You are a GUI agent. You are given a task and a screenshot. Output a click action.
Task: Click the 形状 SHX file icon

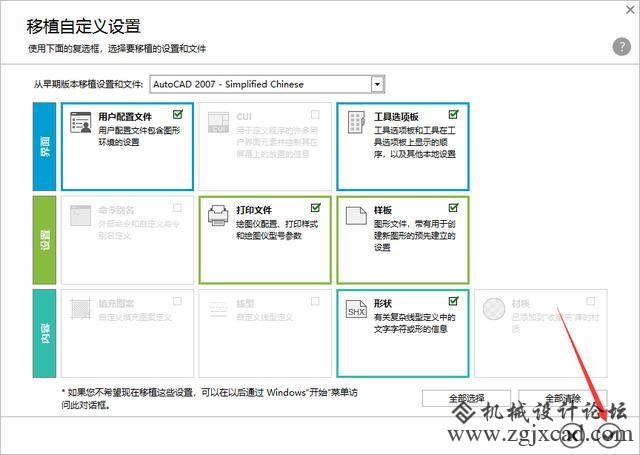pyautogui.click(x=357, y=309)
